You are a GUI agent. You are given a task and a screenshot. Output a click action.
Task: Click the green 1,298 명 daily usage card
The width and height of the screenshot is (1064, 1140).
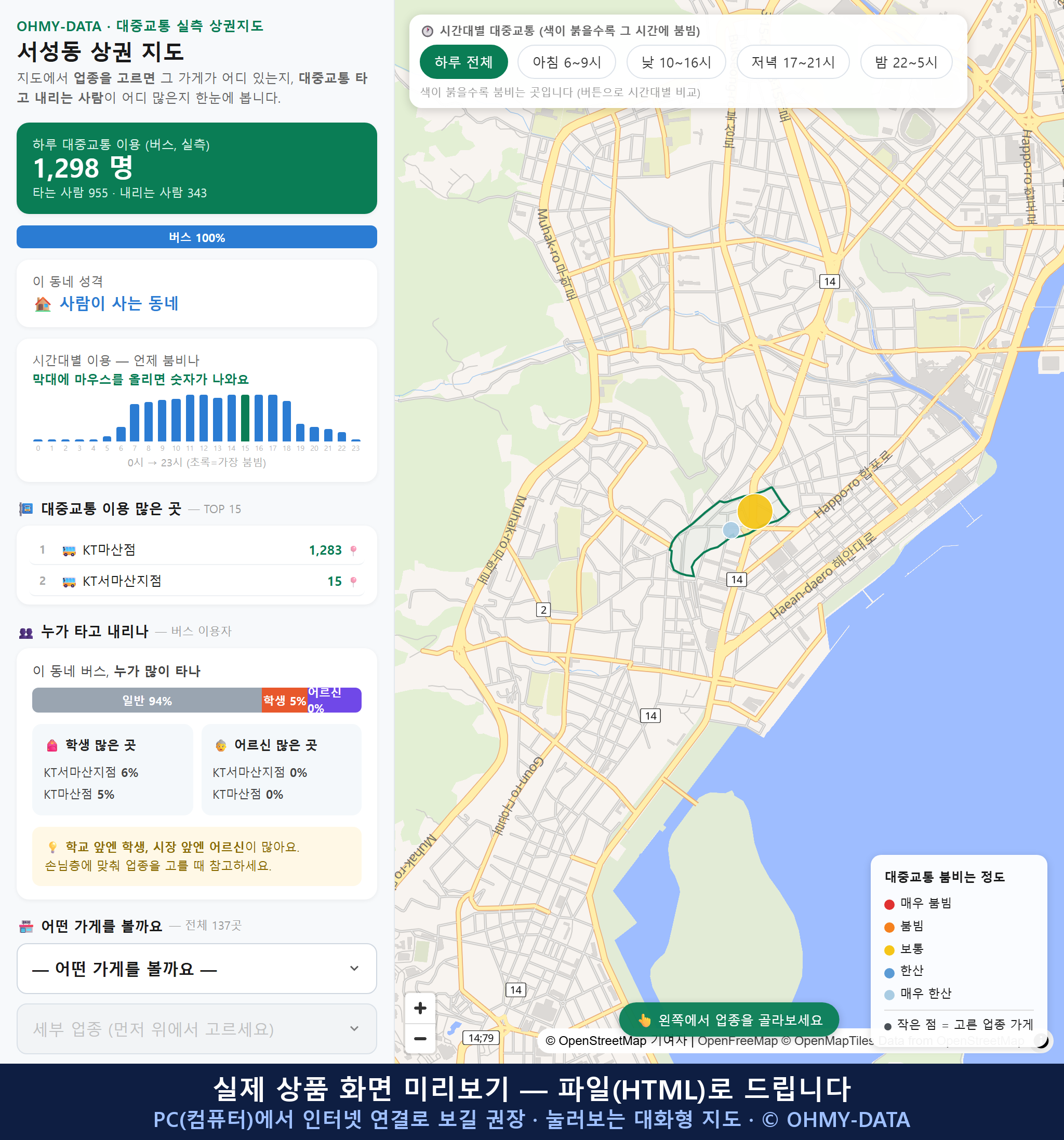pos(197,168)
